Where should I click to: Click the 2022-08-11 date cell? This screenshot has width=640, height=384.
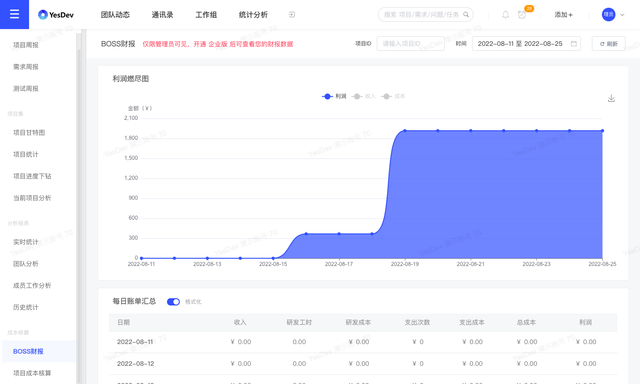click(x=135, y=342)
